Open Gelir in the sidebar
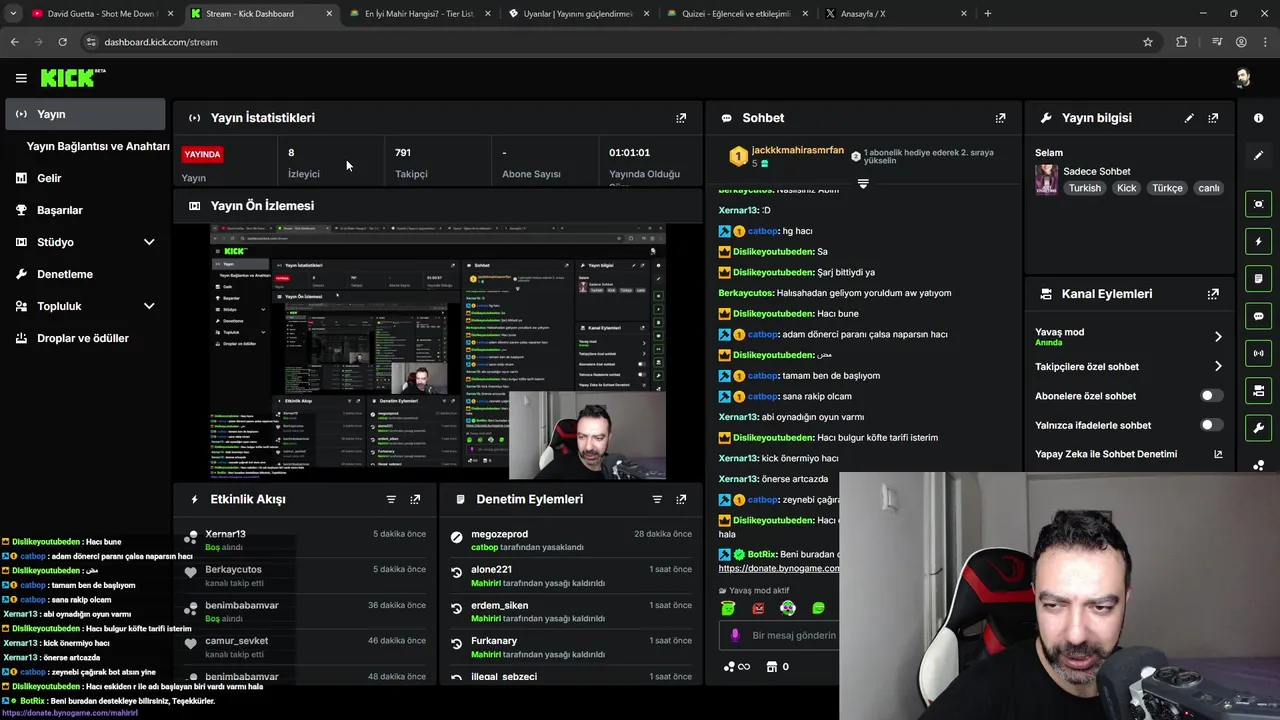 [x=85, y=178]
